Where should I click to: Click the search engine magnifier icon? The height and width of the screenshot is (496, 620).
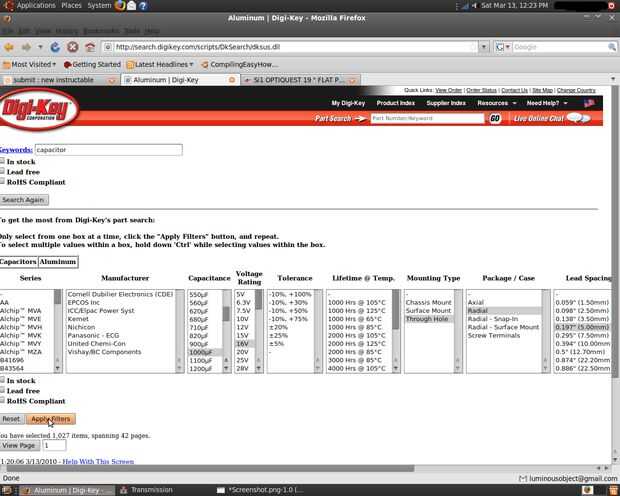click(612, 47)
